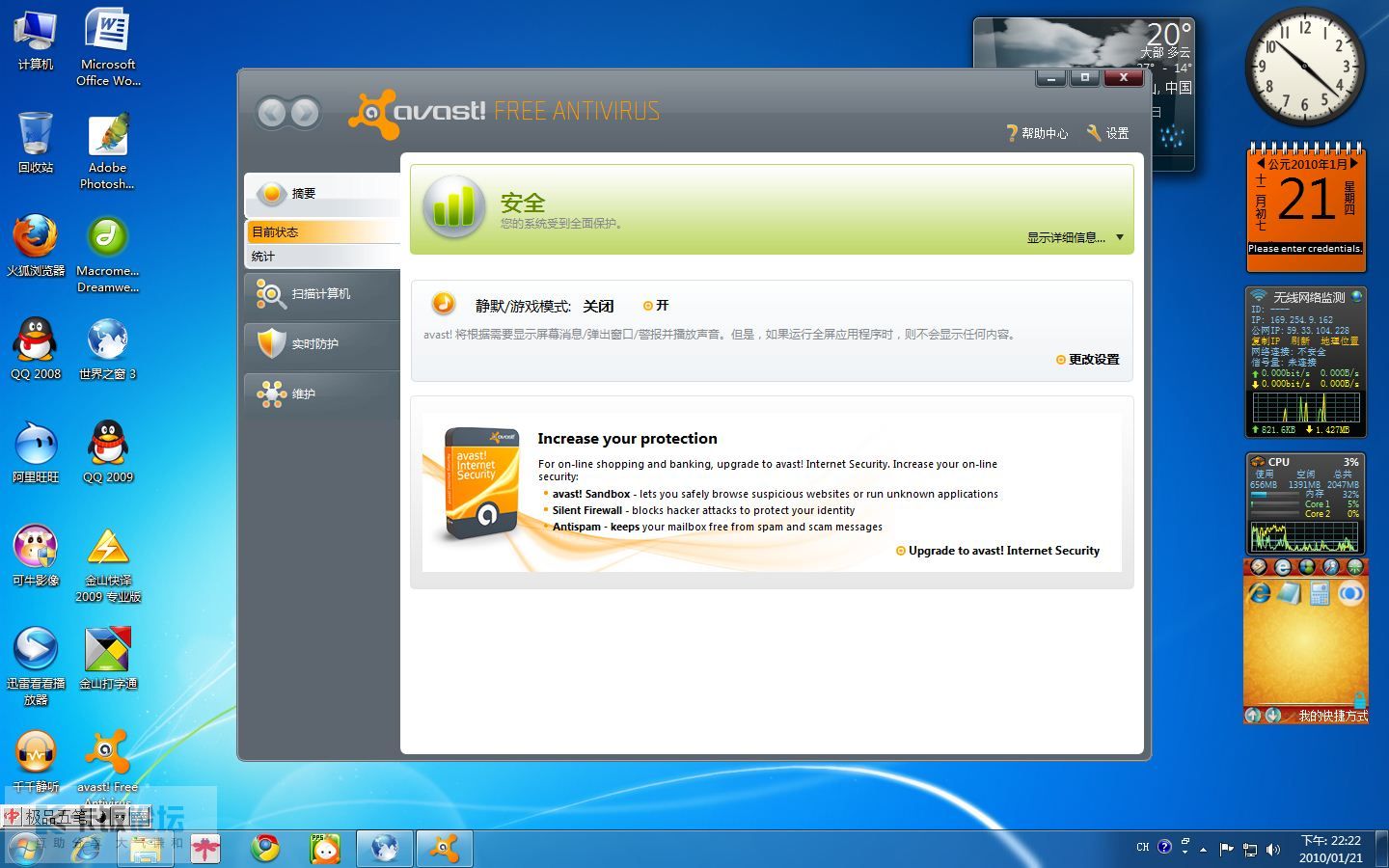
Task: Open 金山快译 2009 专业版 icon
Action: coord(108,565)
